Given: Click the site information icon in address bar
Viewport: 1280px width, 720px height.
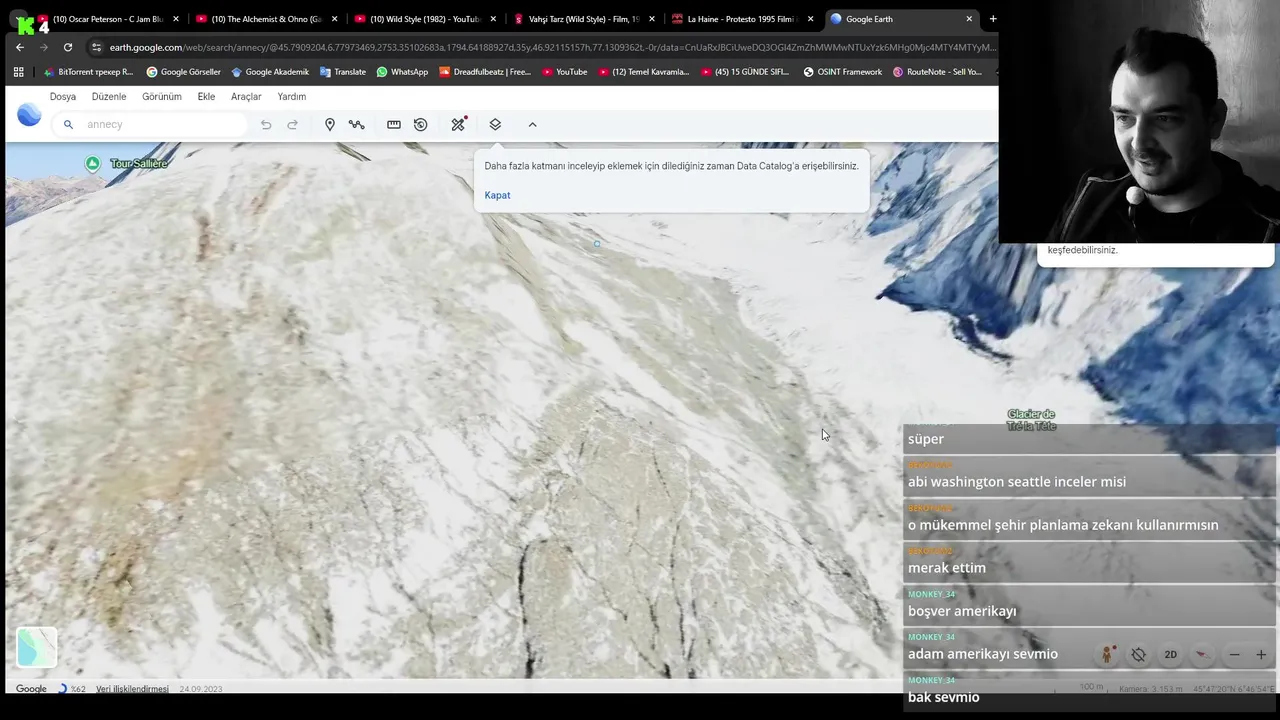Looking at the screenshot, I should click(96, 47).
